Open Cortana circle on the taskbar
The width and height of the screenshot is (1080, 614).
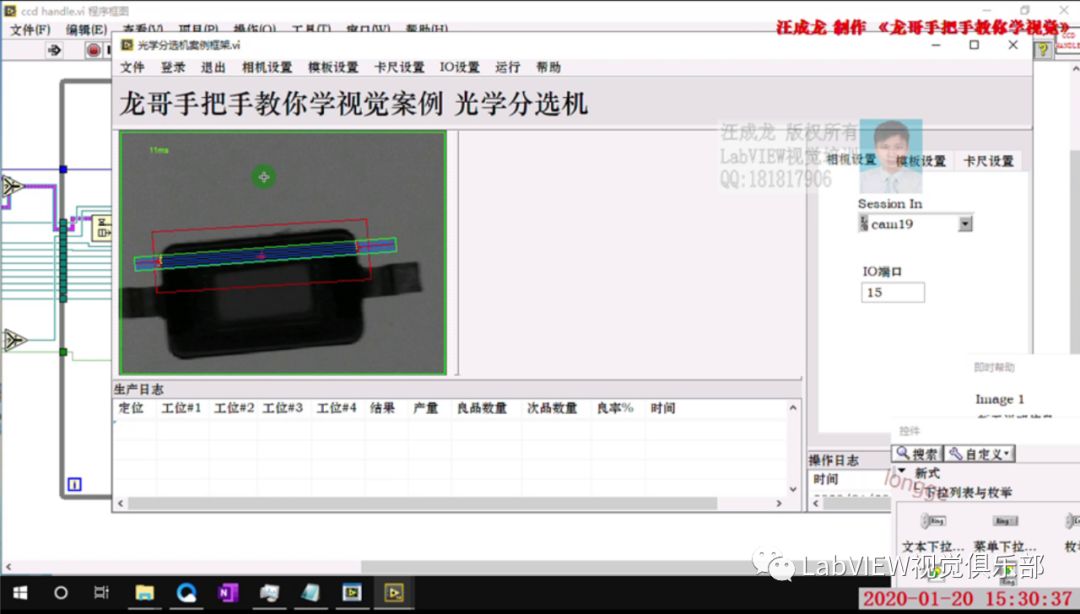pyautogui.click(x=61, y=593)
